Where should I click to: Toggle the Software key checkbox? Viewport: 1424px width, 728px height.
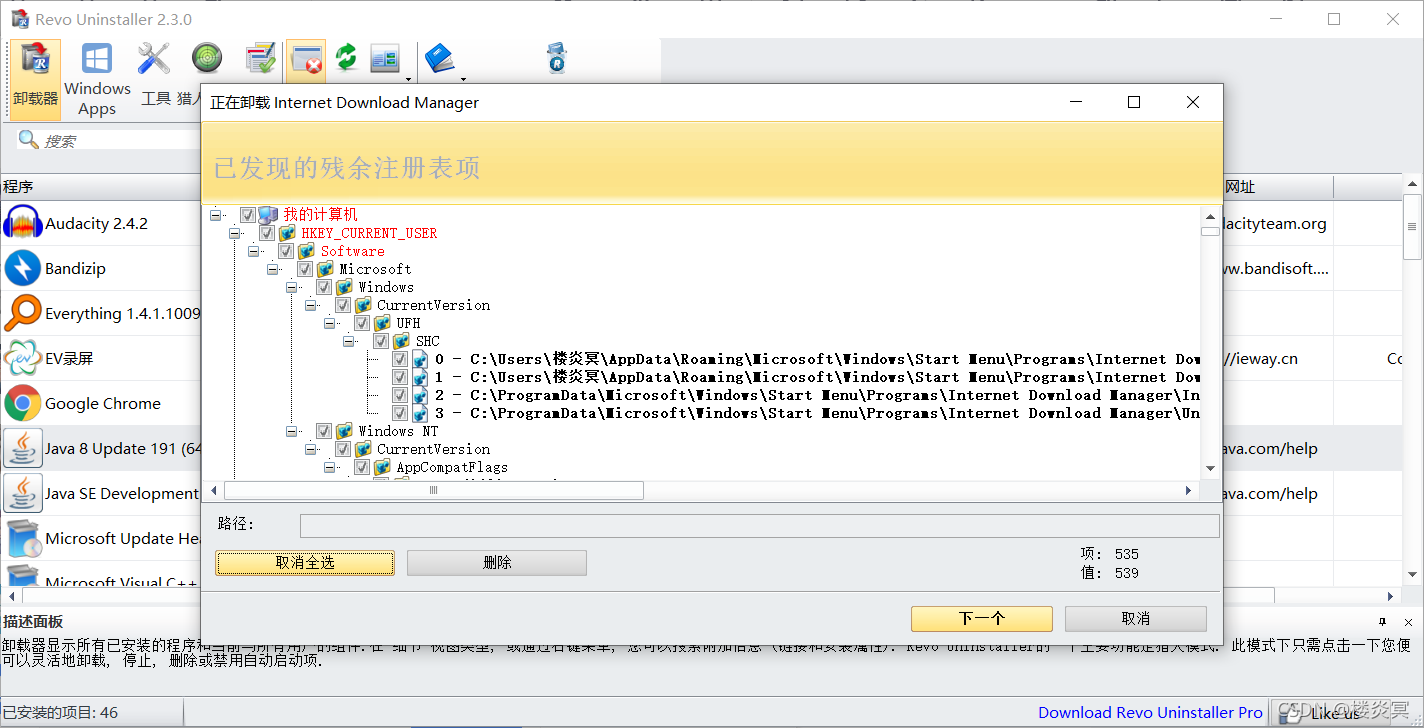tap(286, 251)
